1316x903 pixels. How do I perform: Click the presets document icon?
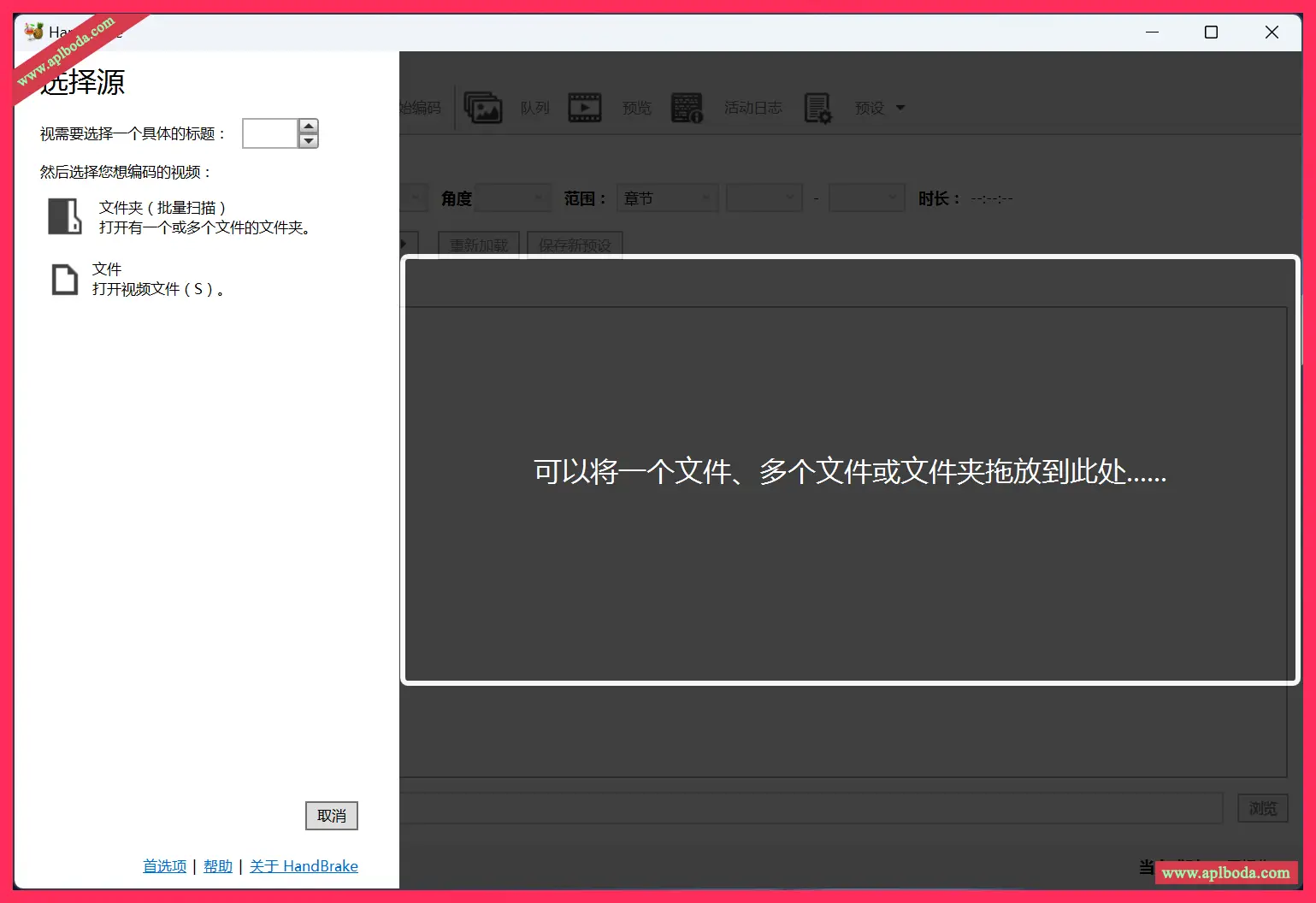tap(817, 108)
